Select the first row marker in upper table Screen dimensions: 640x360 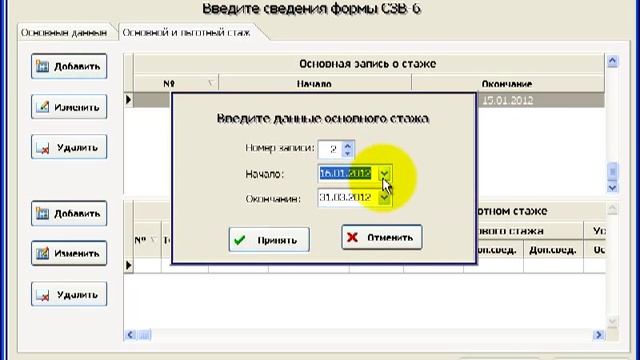129,100
